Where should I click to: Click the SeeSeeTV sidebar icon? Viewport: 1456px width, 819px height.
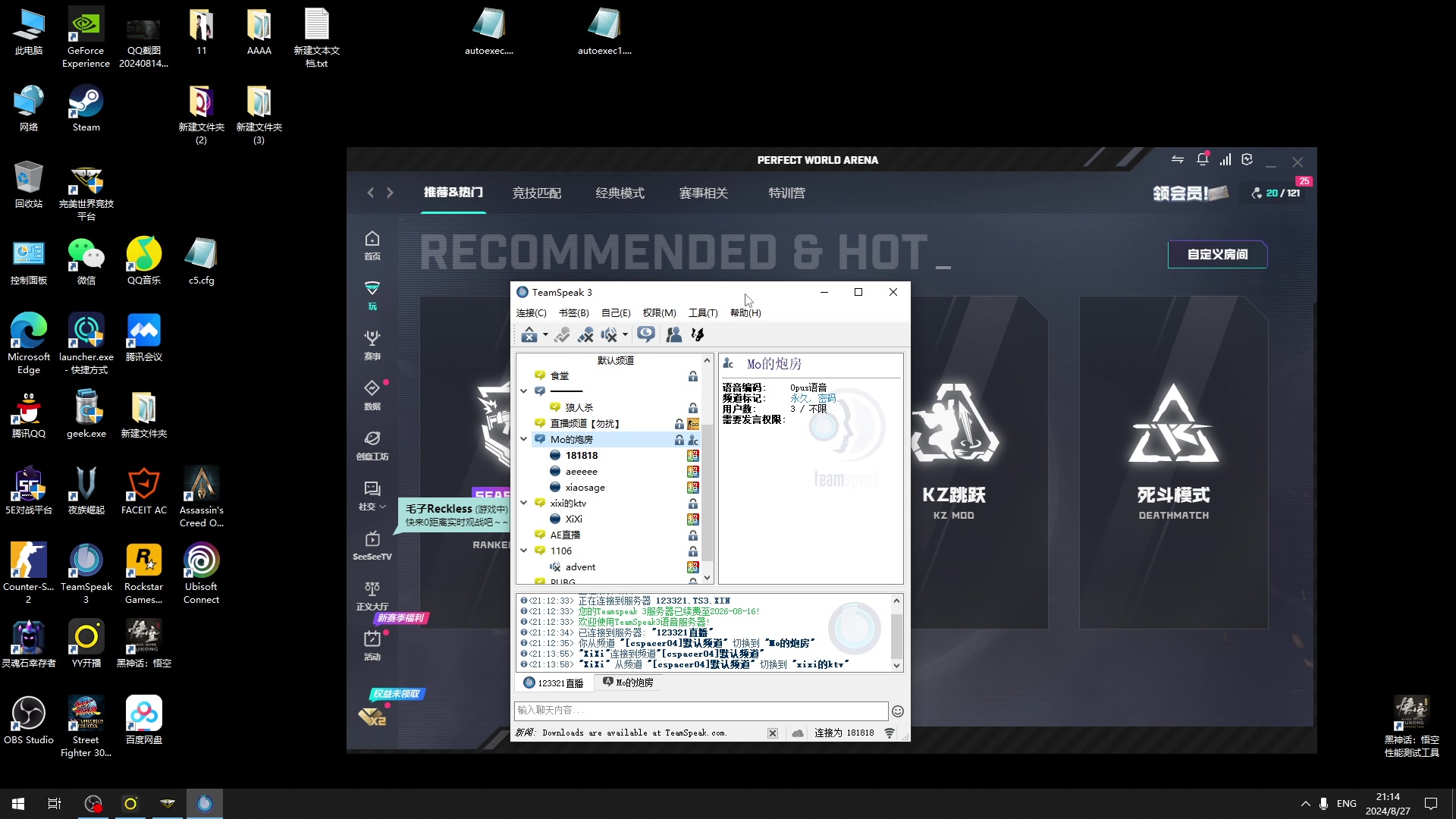point(372,546)
